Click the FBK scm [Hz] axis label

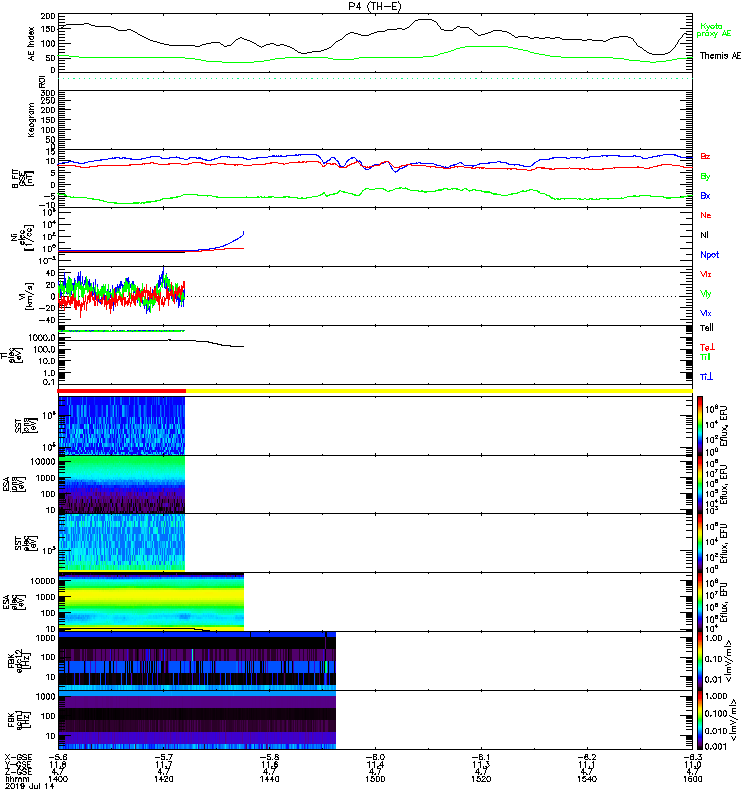pos(19,719)
